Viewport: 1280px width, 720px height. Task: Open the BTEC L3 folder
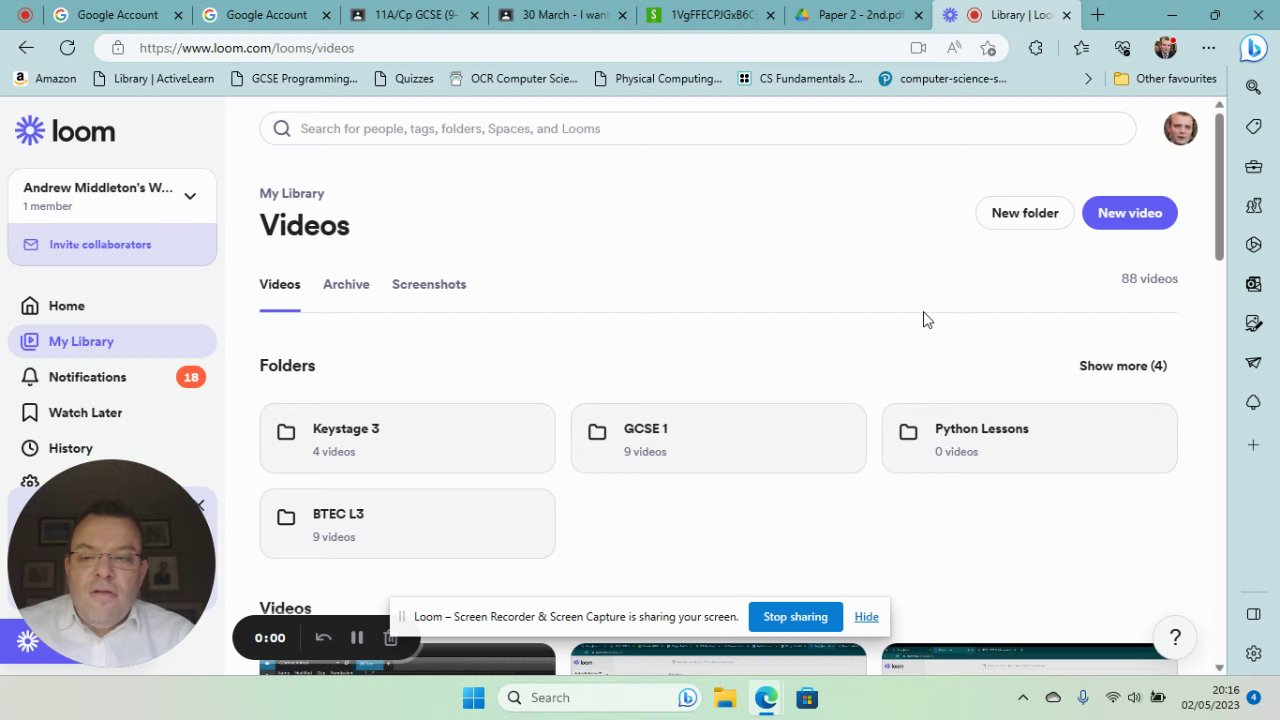coord(407,523)
